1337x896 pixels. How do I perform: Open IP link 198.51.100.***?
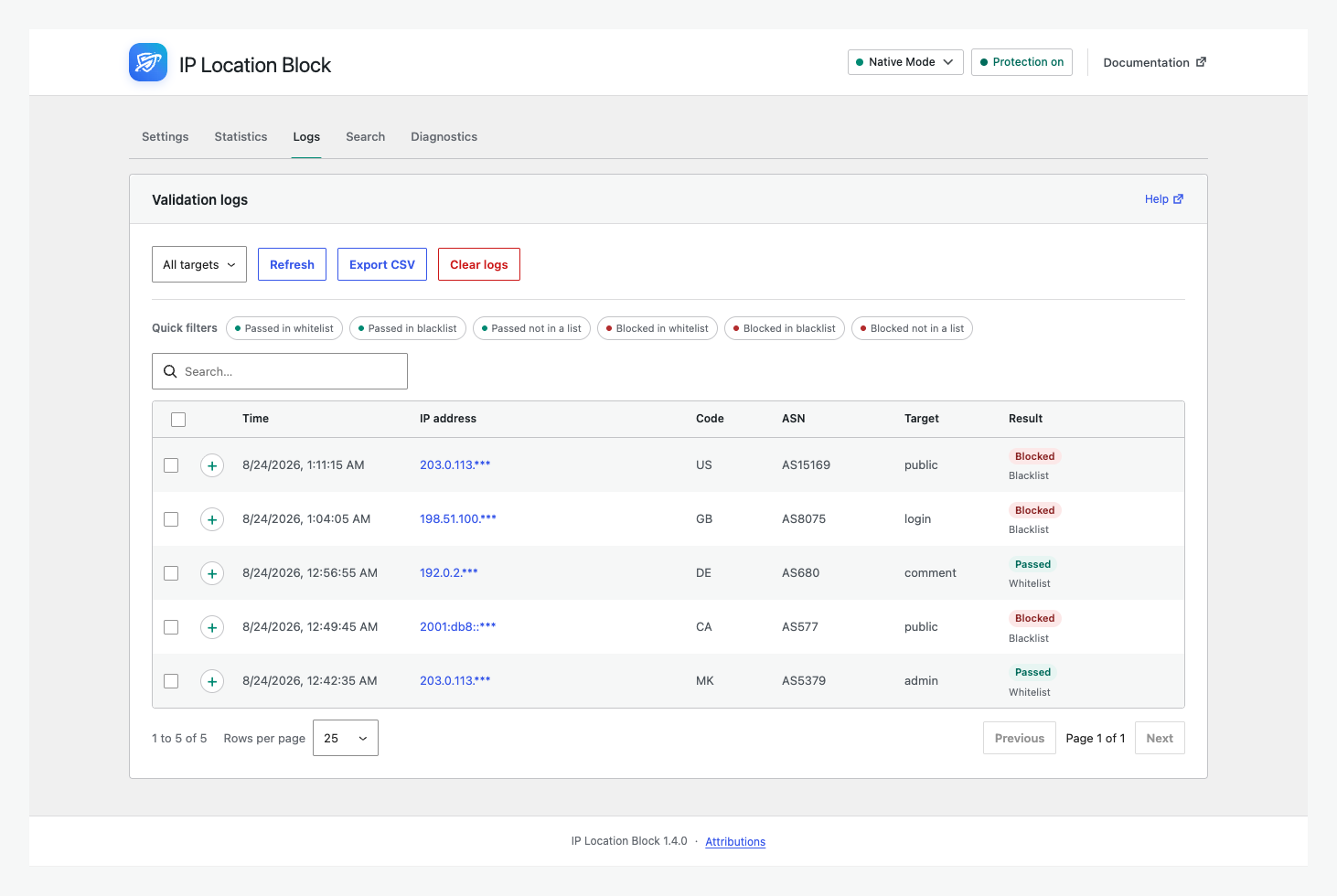click(458, 518)
